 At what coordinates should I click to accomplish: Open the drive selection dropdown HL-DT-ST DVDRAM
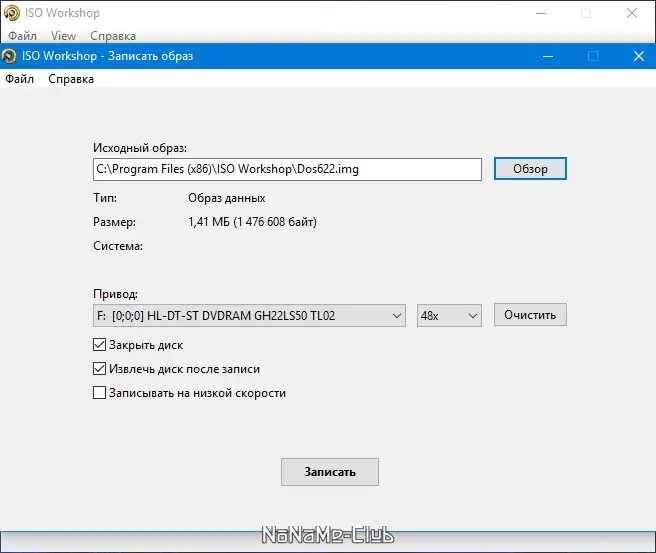pyautogui.click(x=249, y=315)
